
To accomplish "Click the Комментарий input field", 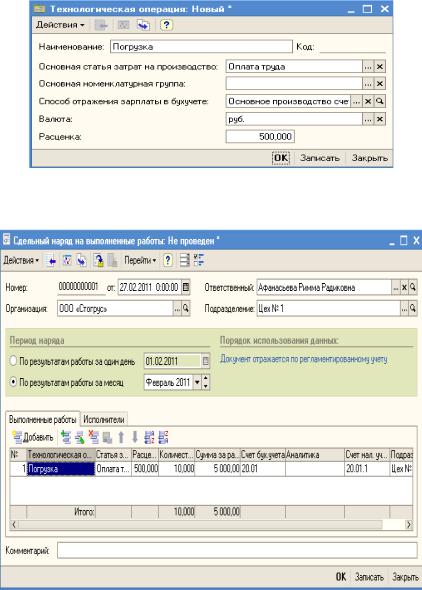I will [x=237, y=550].
